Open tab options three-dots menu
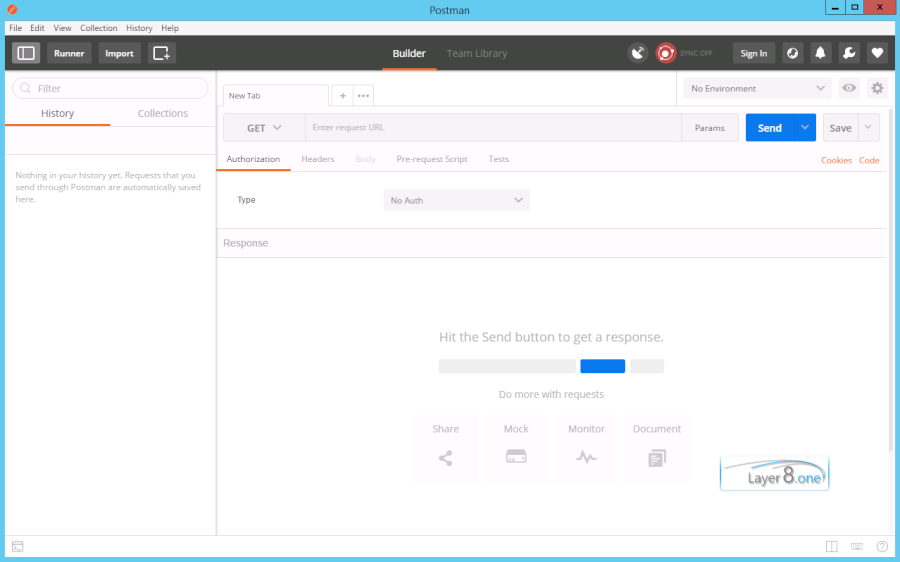Image resolution: width=900 pixels, height=562 pixels. point(363,95)
